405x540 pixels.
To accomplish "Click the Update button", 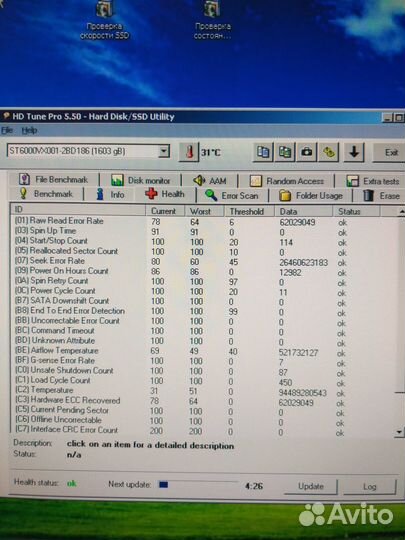I will tap(311, 486).
